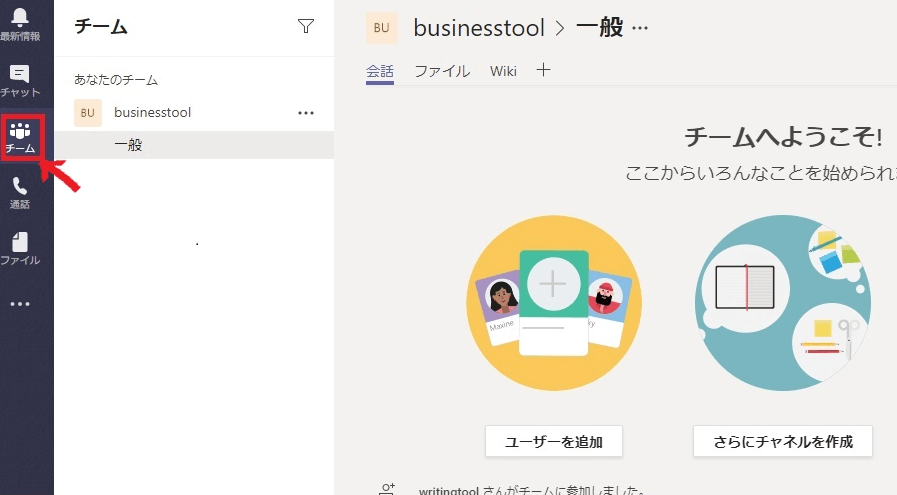Click the BU team avatar in channel header
This screenshot has height=495, width=897.
[x=382, y=28]
